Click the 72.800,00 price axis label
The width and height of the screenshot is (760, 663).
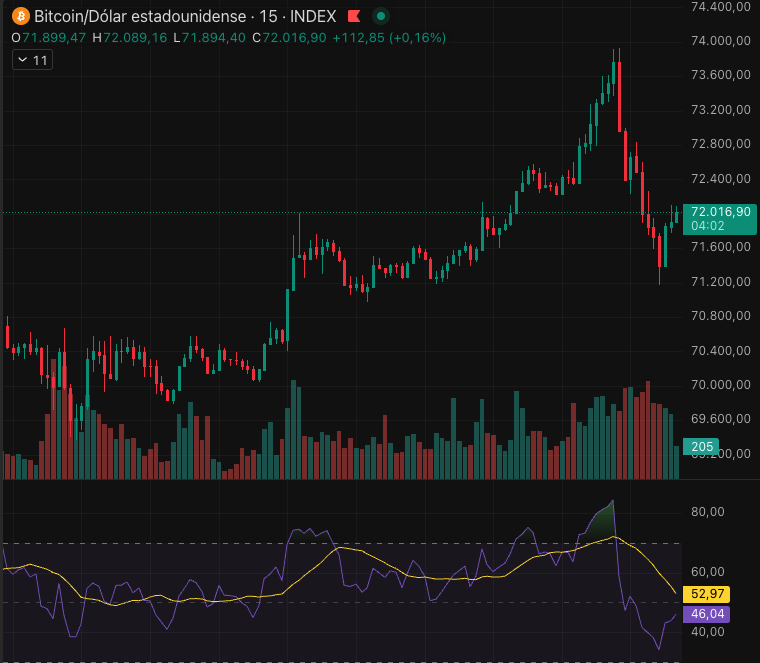coord(720,144)
